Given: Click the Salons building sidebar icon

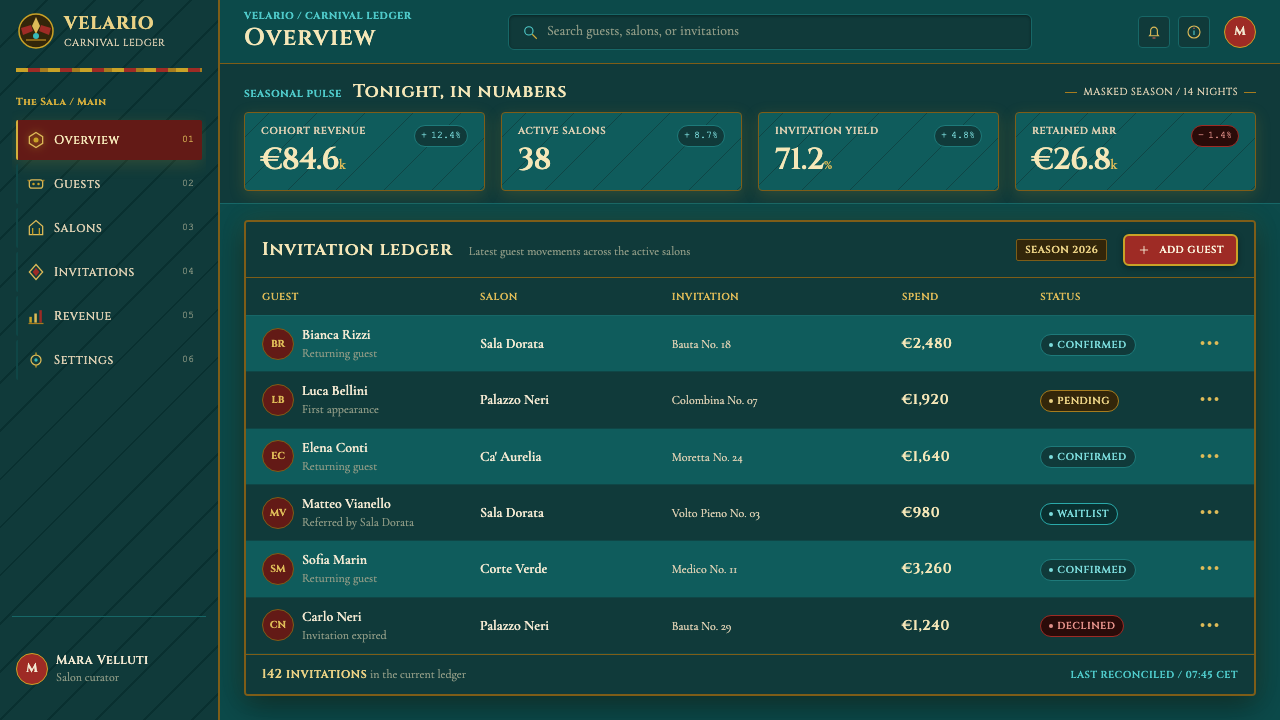Looking at the screenshot, I should (36, 228).
